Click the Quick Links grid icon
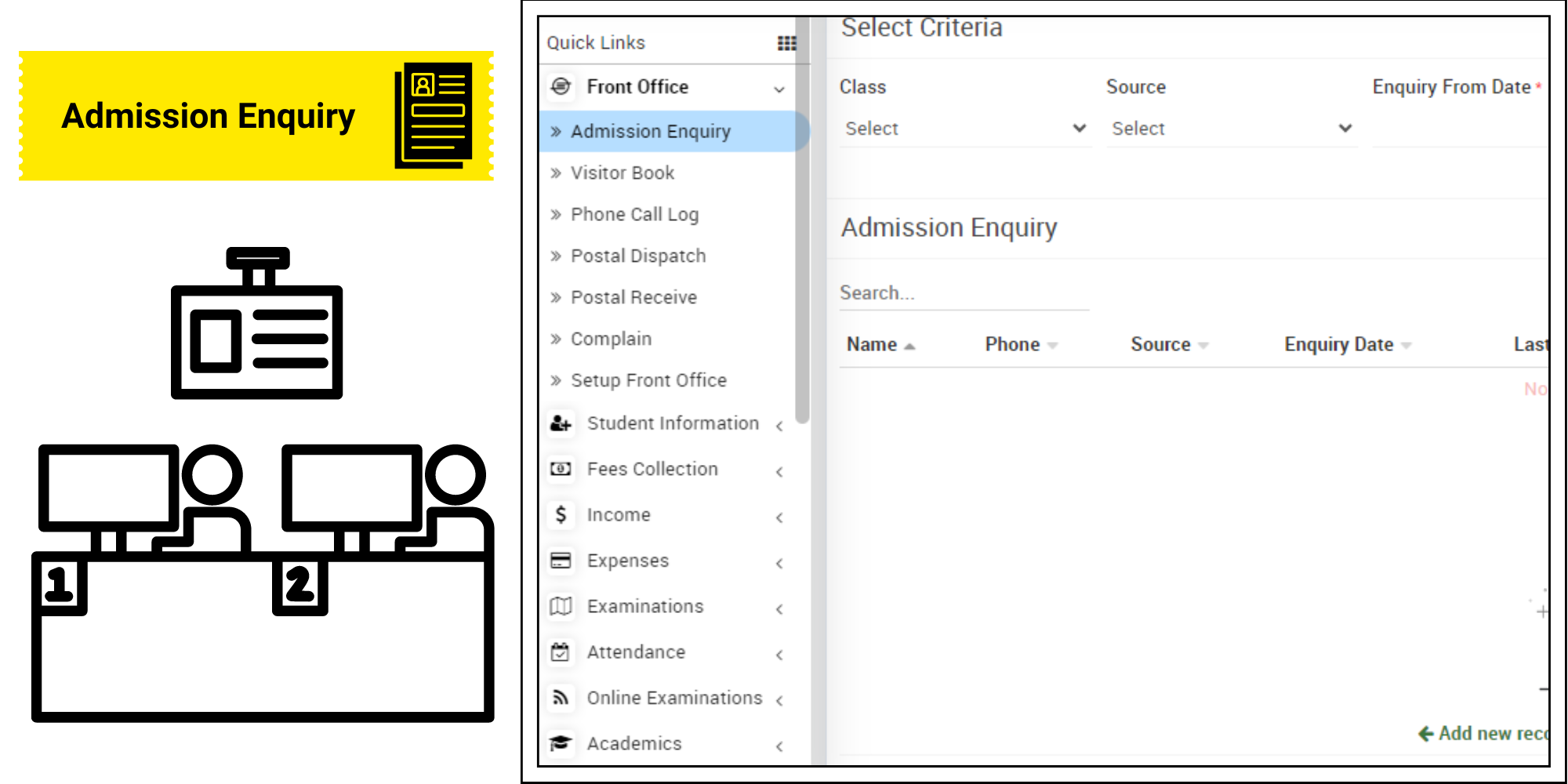This screenshot has height=784, width=1568. pos(786,43)
